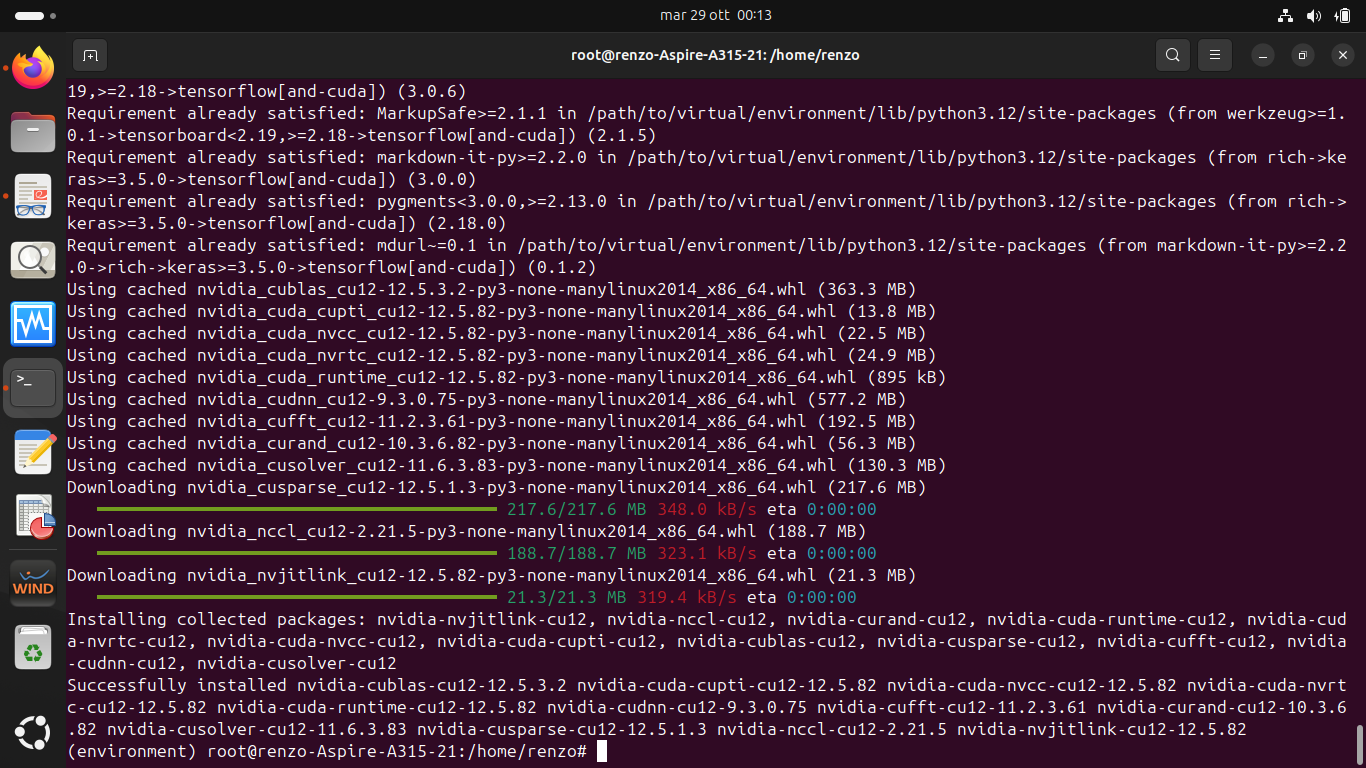Close the terminal window
Viewport: 1366px width, 768px height.
1343,55
